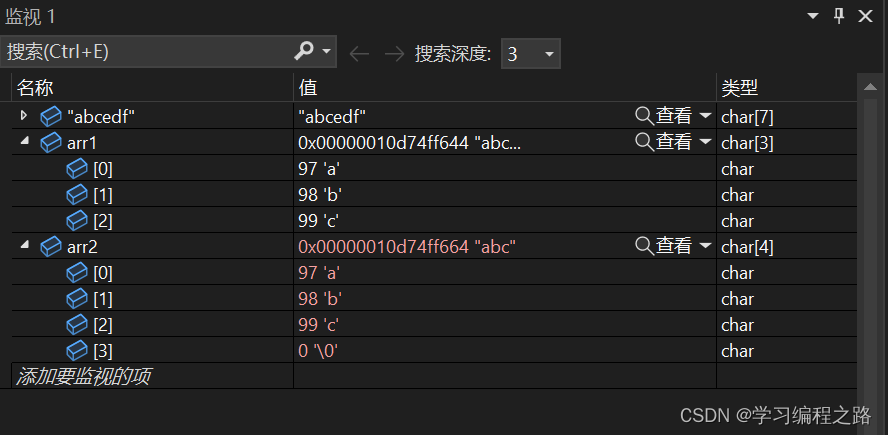Click the 监视 1 panel title

30,16
